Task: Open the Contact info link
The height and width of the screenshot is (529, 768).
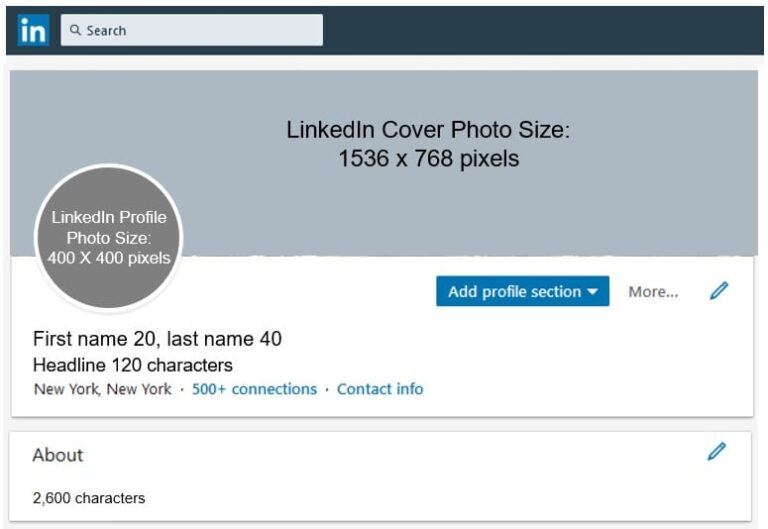Action: [380, 389]
